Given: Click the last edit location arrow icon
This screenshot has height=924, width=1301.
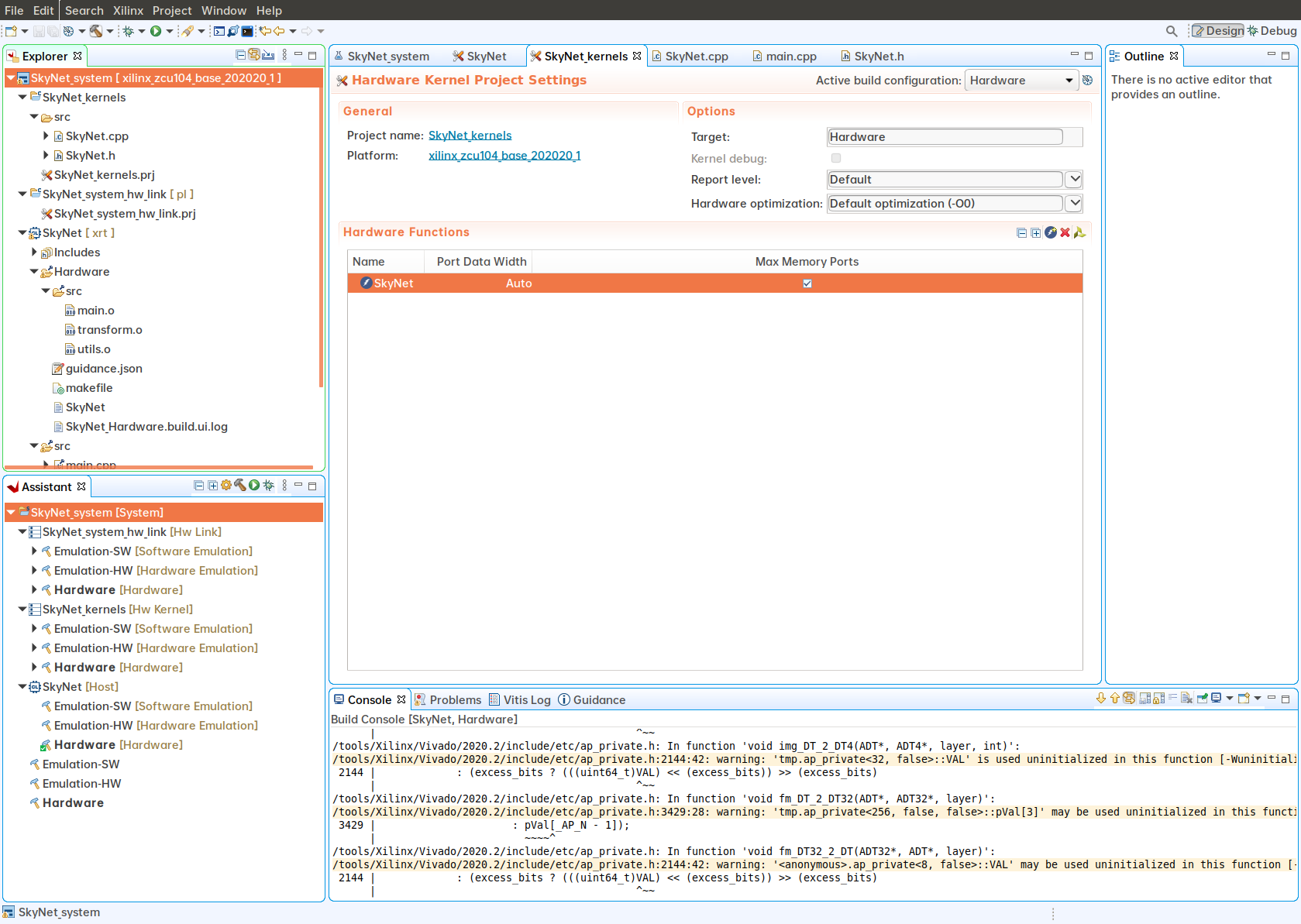Looking at the screenshot, I should click(x=265, y=31).
